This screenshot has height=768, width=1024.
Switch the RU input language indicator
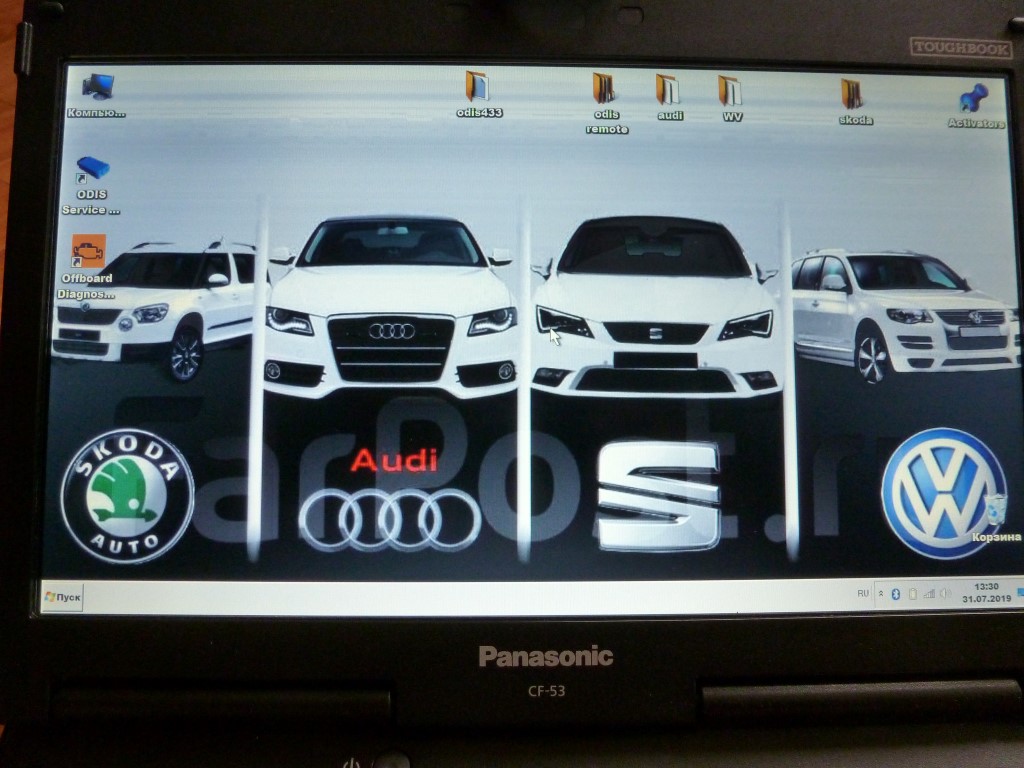click(x=863, y=594)
